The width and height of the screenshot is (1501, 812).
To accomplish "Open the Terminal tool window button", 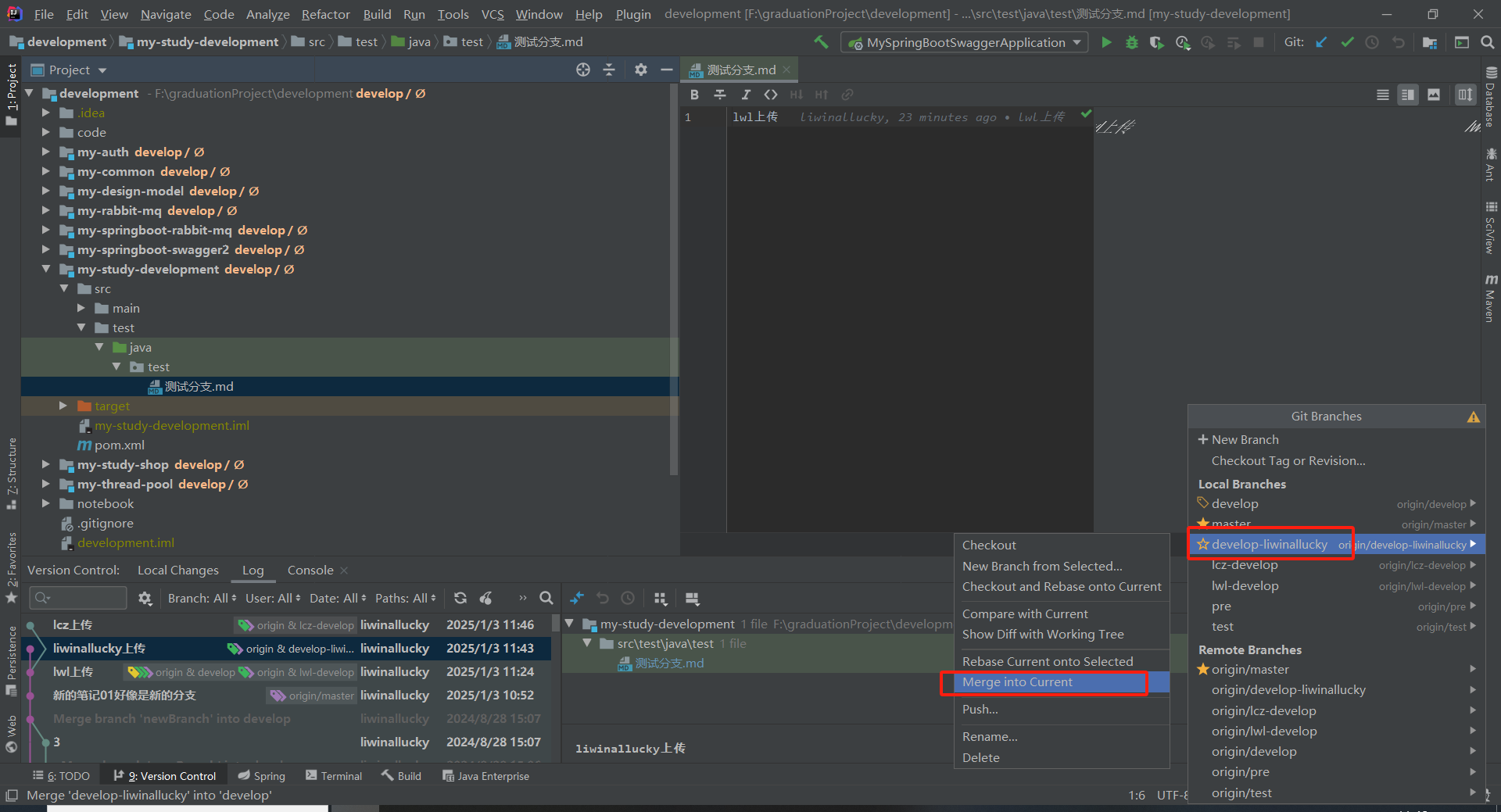I will tap(334, 776).
